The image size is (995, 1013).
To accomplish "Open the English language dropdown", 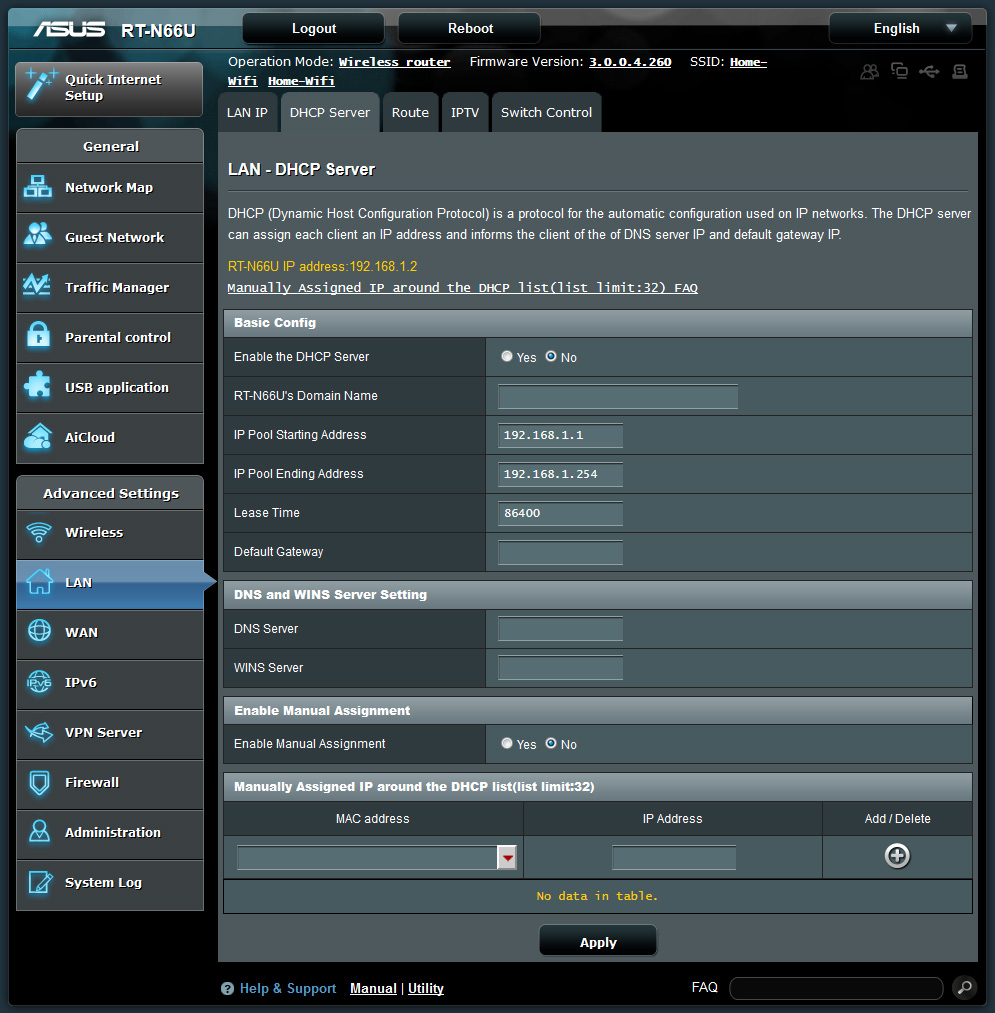I will tap(900, 28).
